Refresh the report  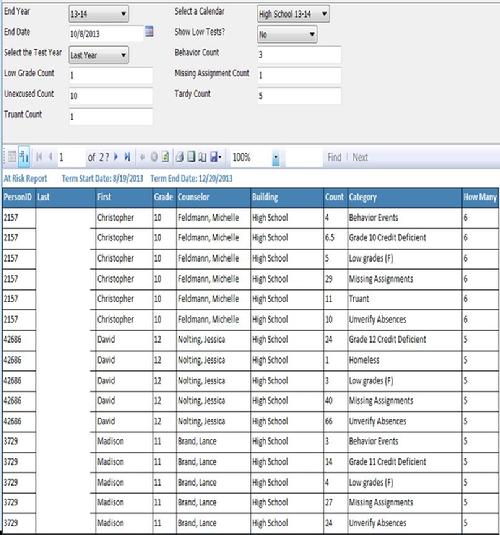166,157
